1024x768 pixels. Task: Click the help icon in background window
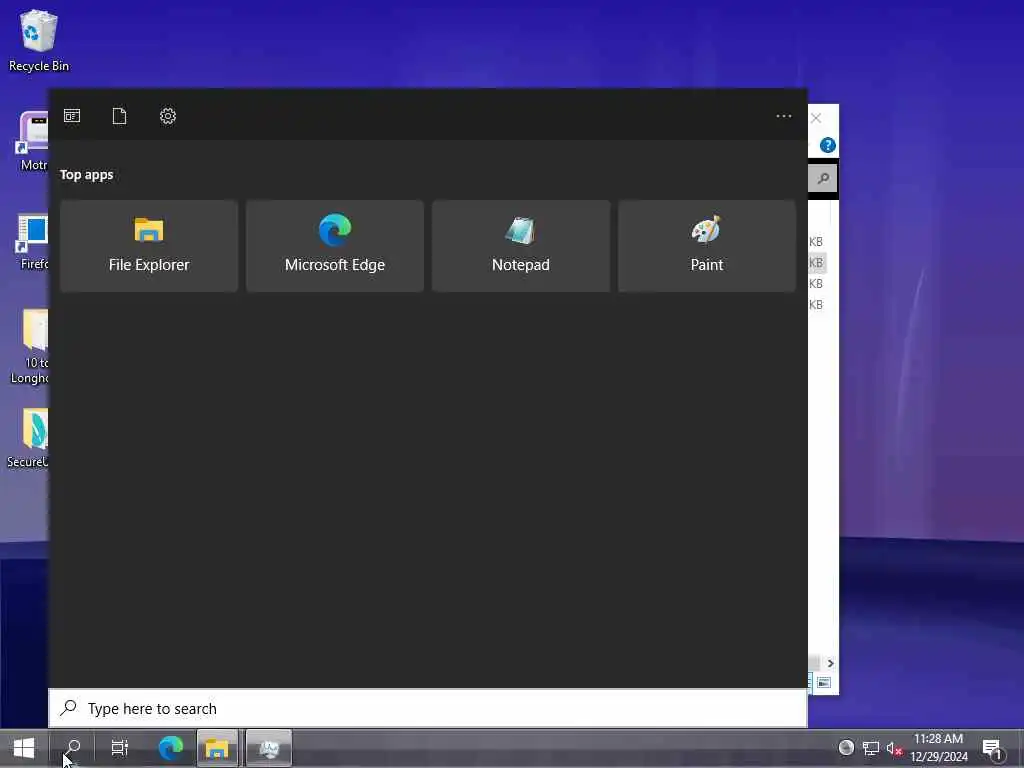(x=827, y=145)
